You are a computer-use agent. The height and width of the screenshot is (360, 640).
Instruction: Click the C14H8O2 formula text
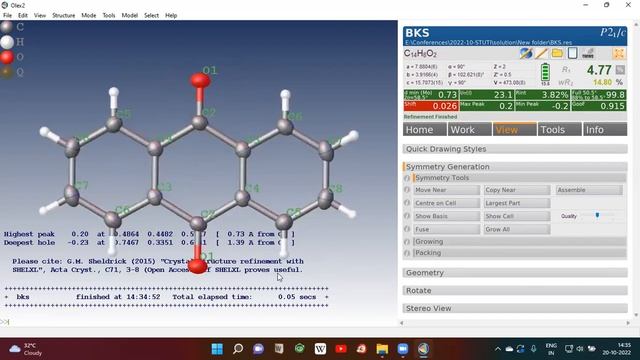coord(420,53)
